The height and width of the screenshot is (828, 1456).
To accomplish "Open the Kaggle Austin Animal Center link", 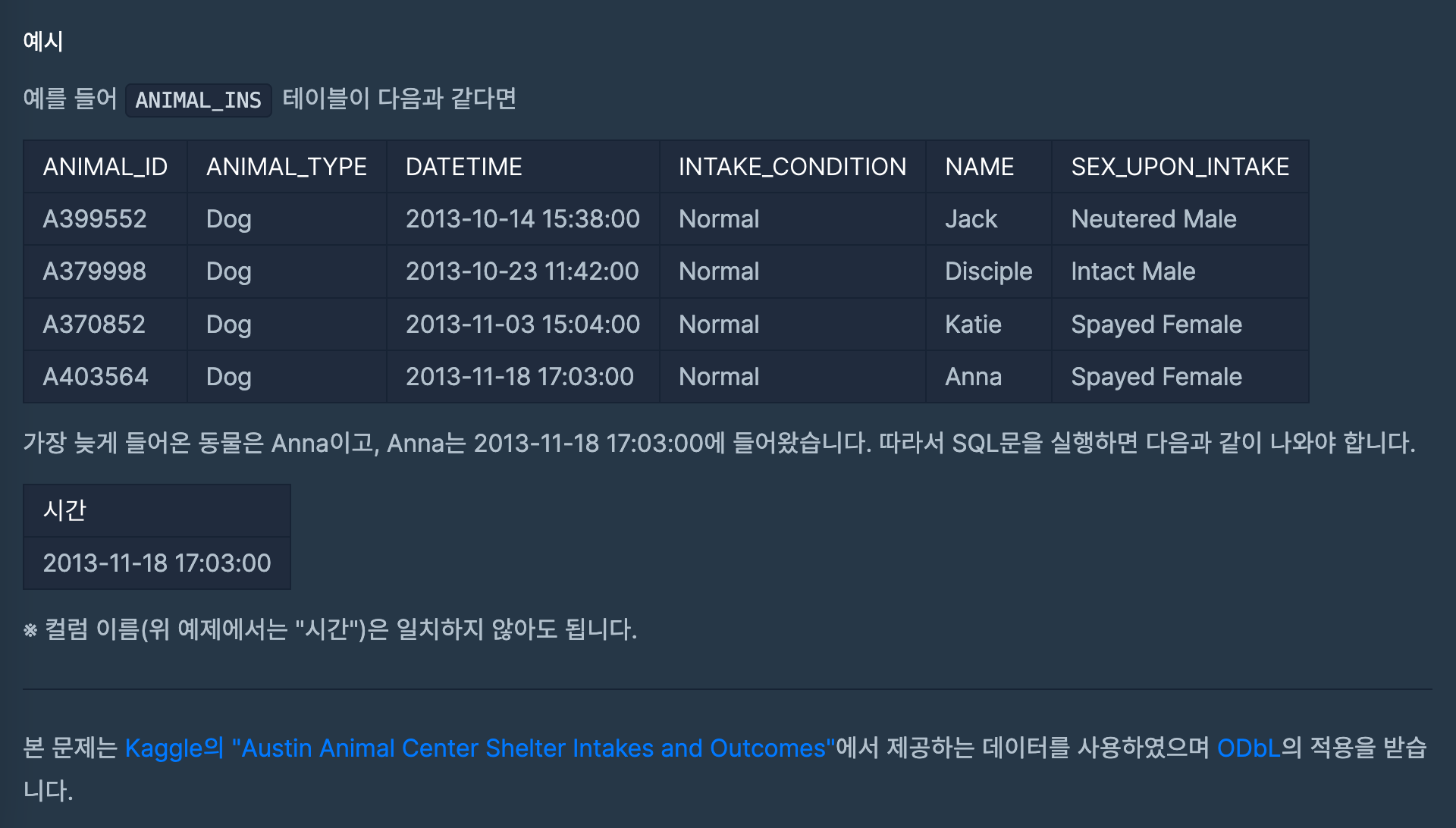I will (479, 748).
